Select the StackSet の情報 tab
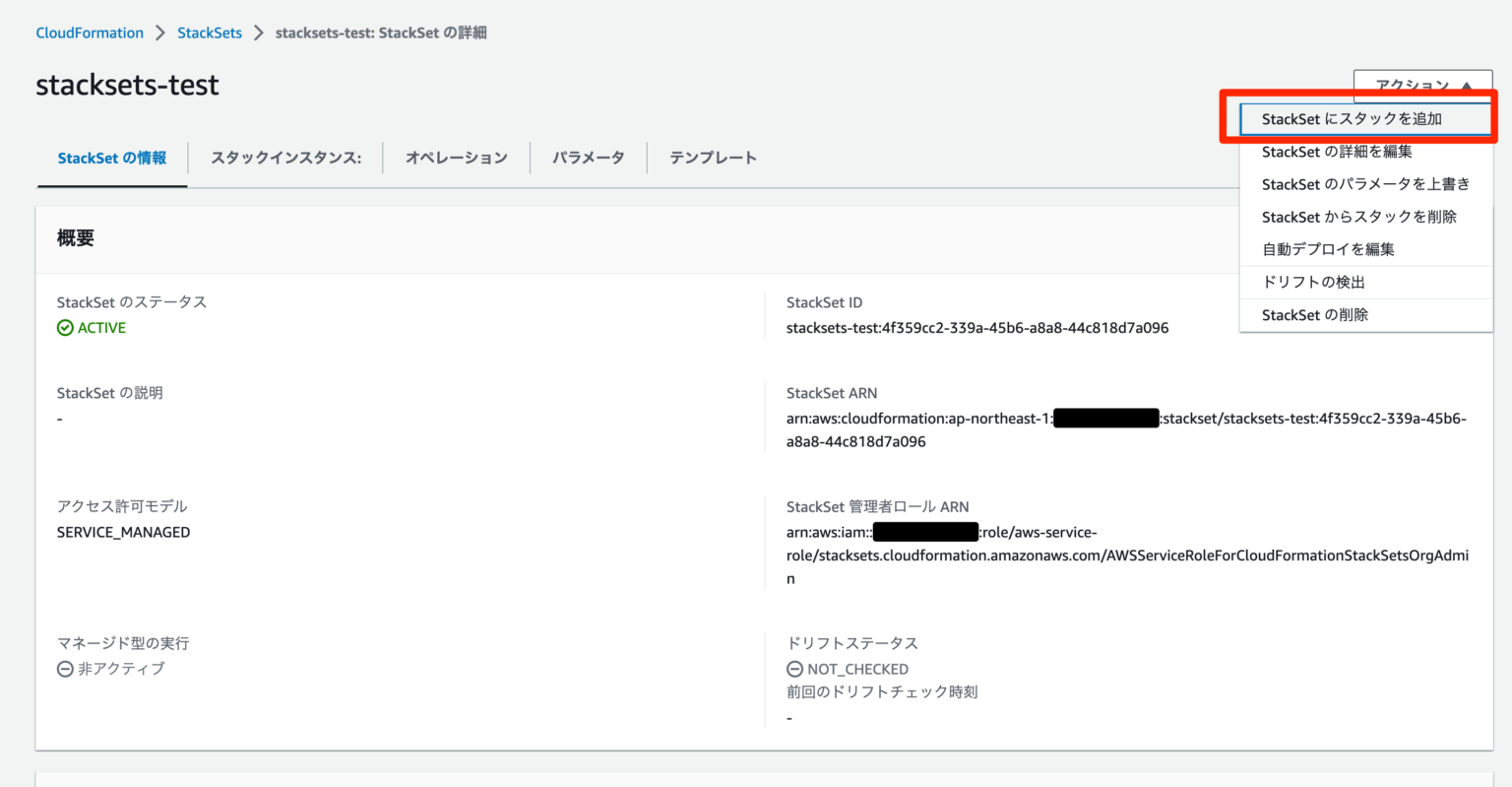 (x=111, y=158)
